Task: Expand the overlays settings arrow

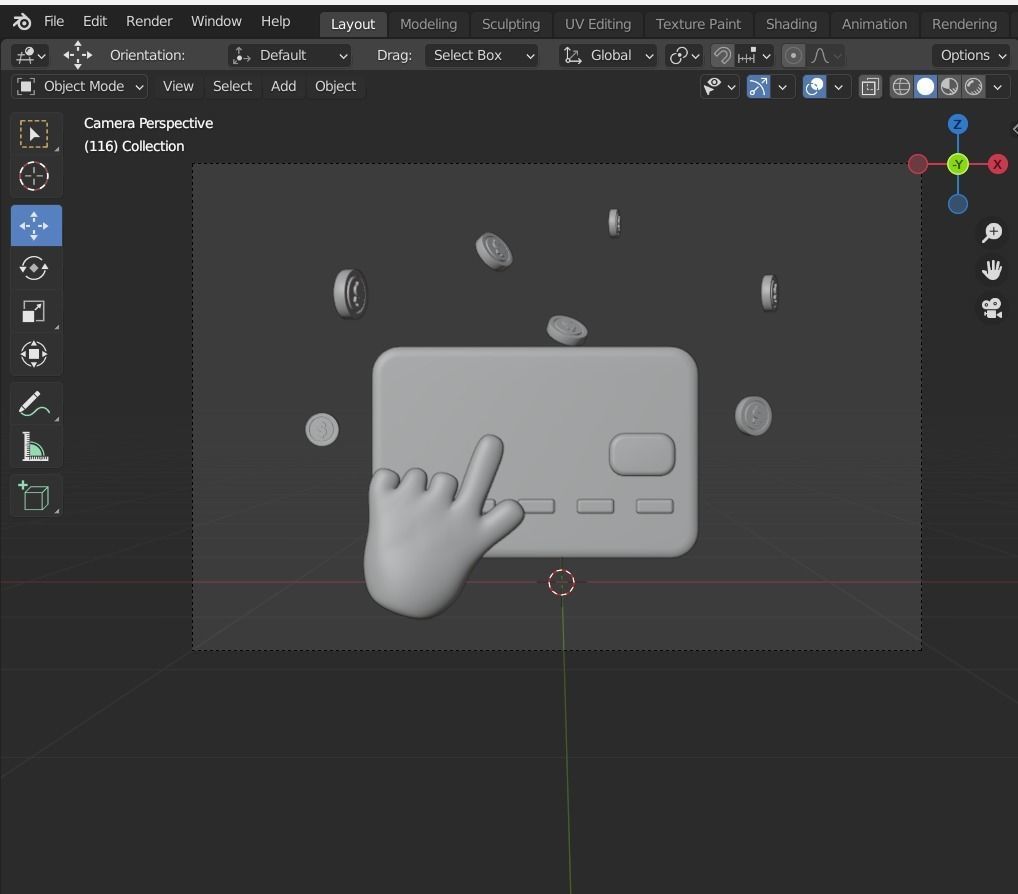Action: point(838,86)
